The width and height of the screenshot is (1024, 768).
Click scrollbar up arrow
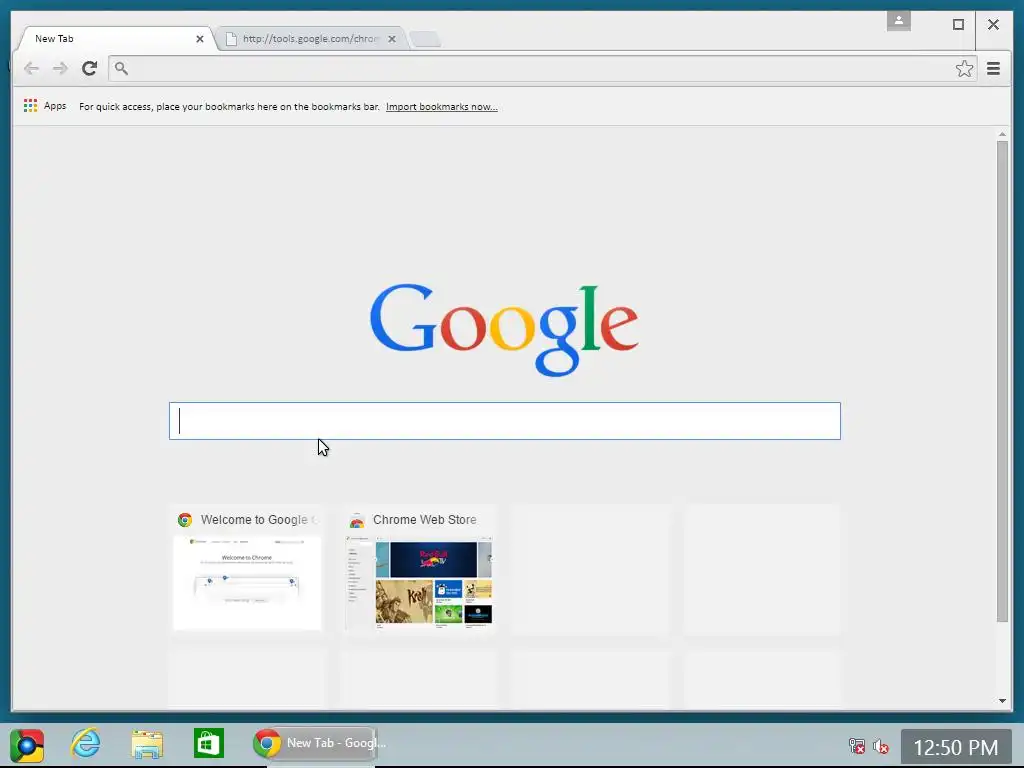pyautogui.click(x=1002, y=134)
